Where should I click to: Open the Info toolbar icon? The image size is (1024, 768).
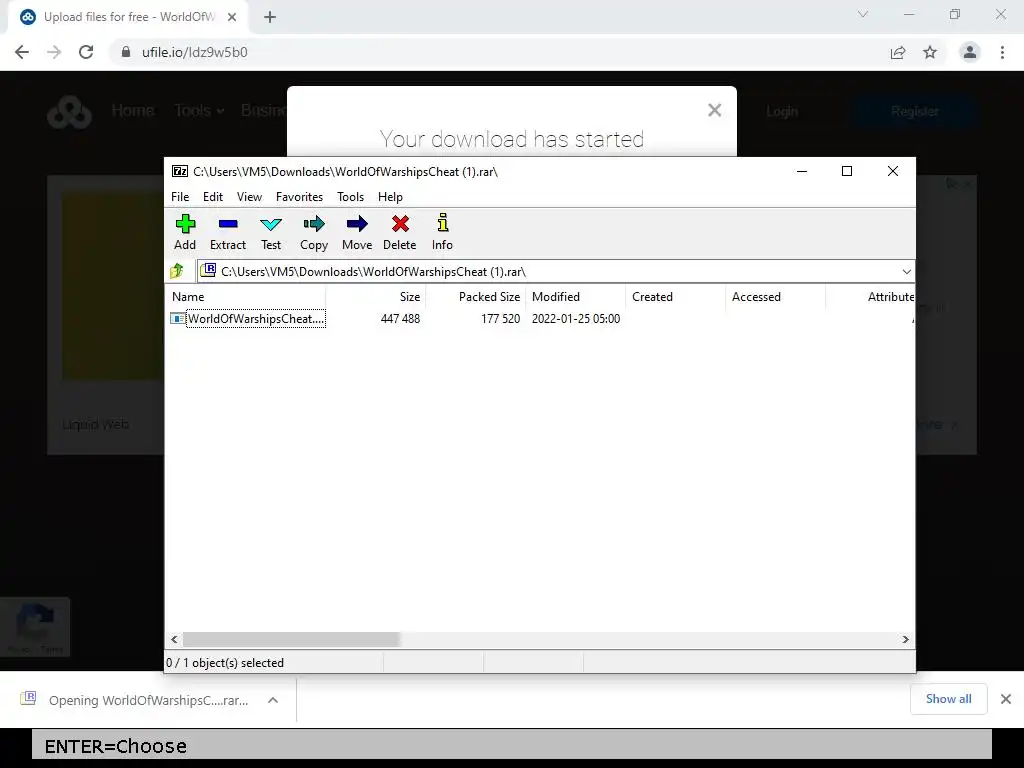click(442, 232)
